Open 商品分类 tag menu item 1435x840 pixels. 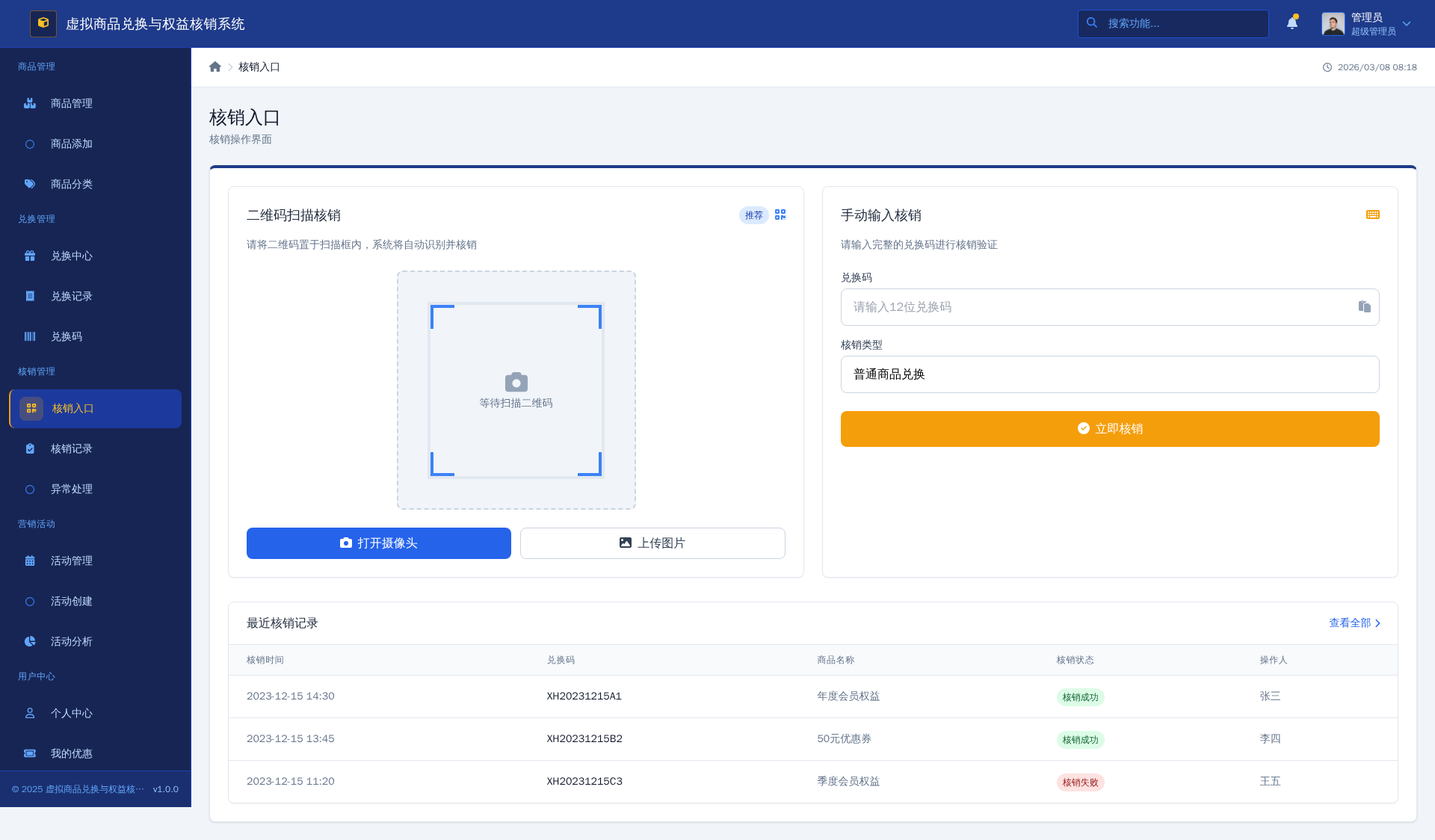coord(72,185)
